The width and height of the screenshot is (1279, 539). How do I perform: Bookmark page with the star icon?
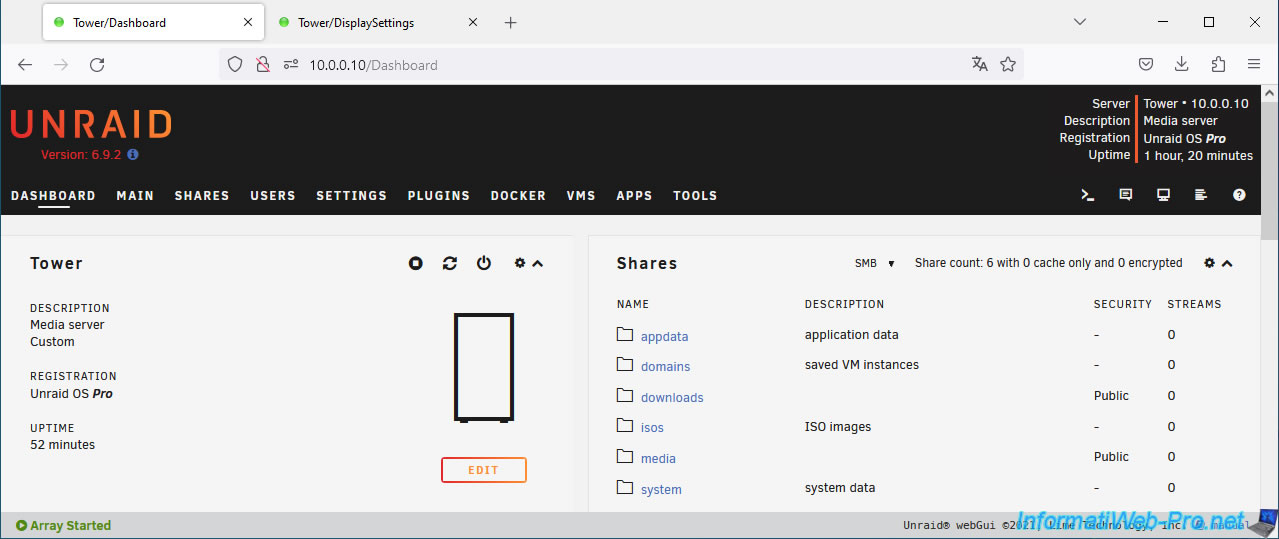1008,65
